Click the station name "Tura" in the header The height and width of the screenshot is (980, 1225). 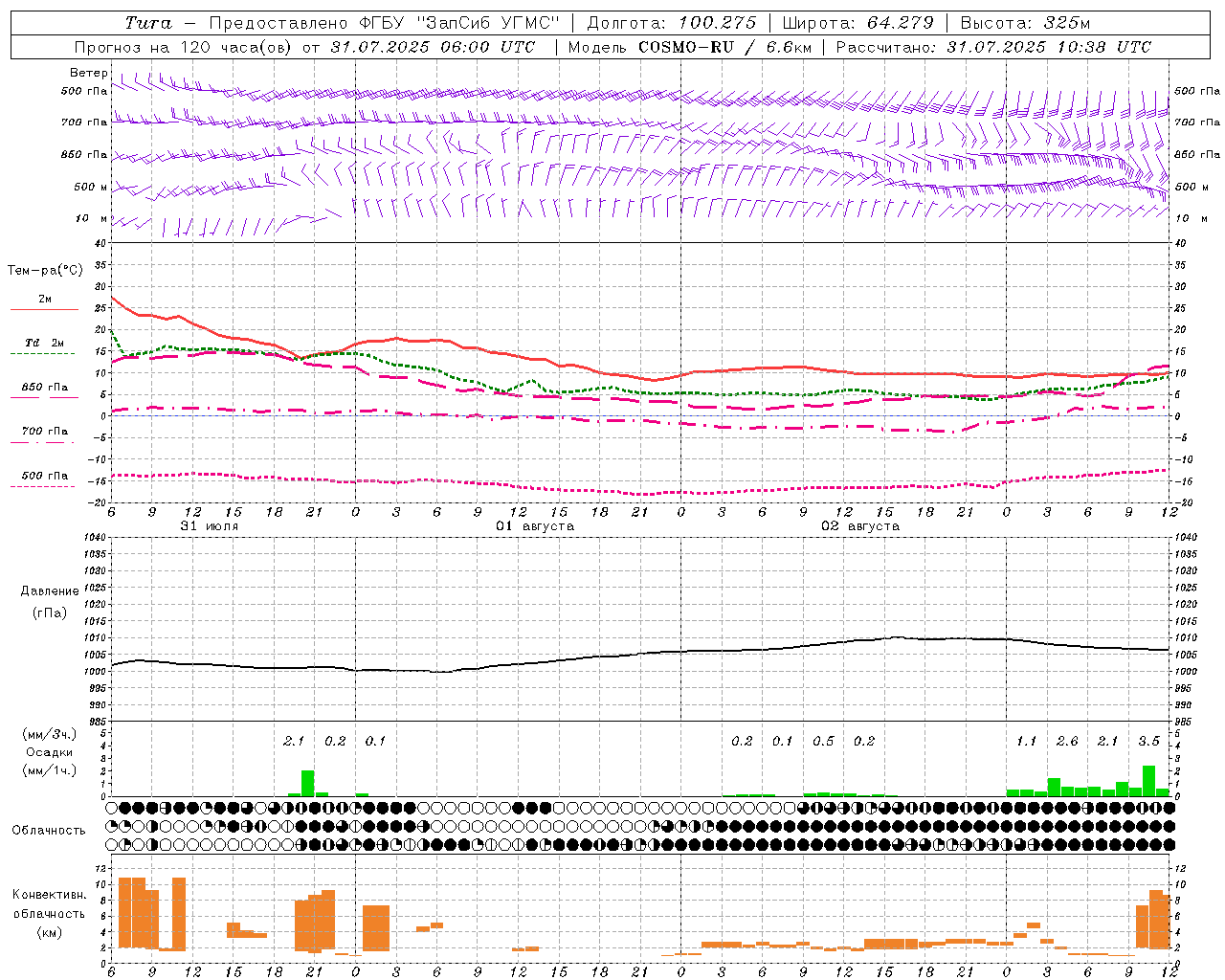[x=147, y=23]
